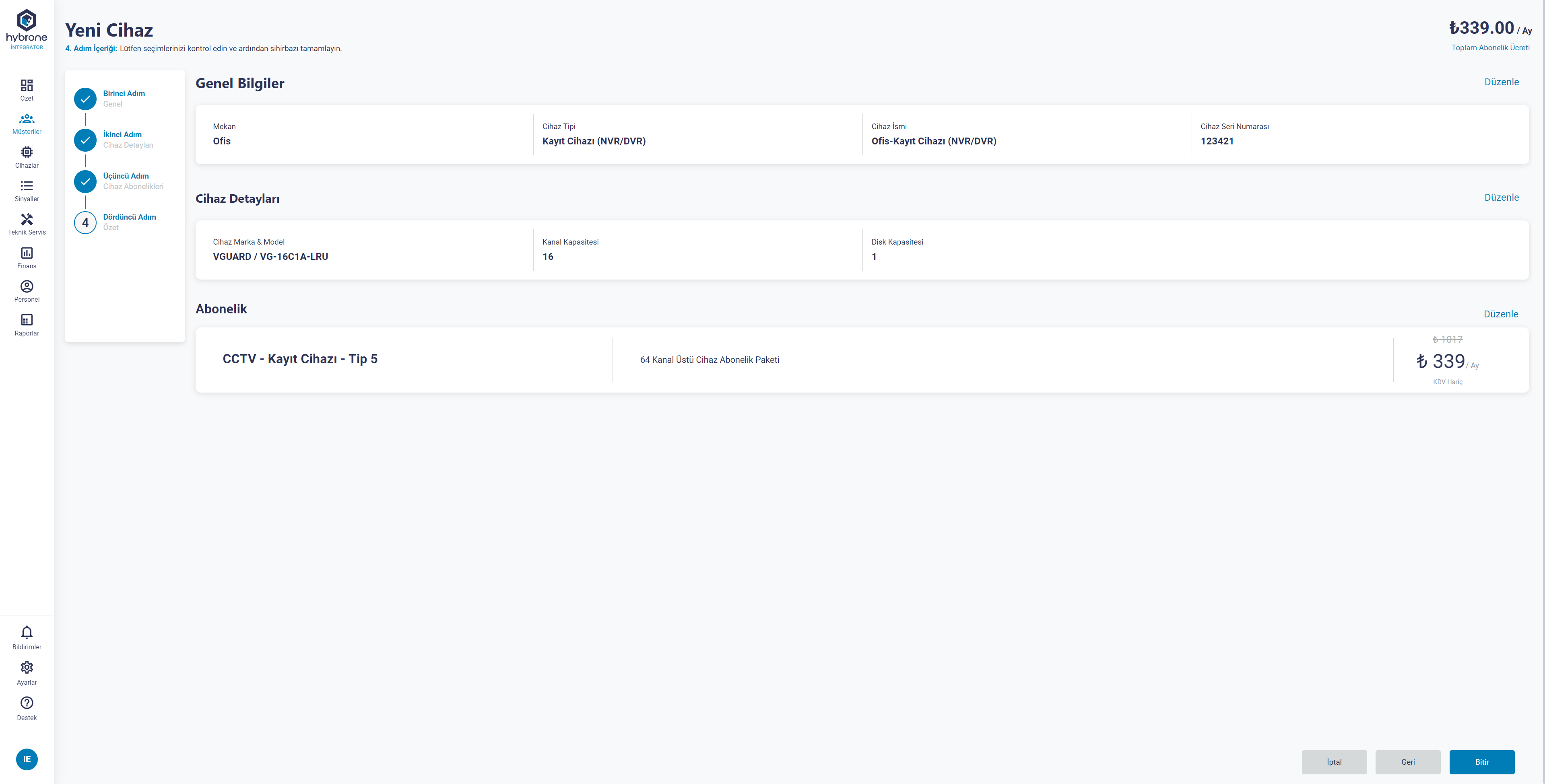Open Sinyaller list icon
The image size is (1545, 784).
coord(27,186)
